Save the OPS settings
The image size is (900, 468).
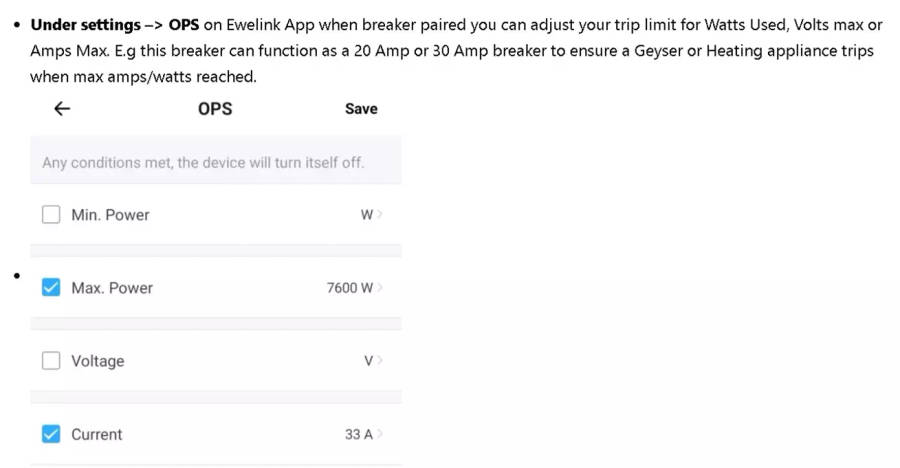pos(361,109)
